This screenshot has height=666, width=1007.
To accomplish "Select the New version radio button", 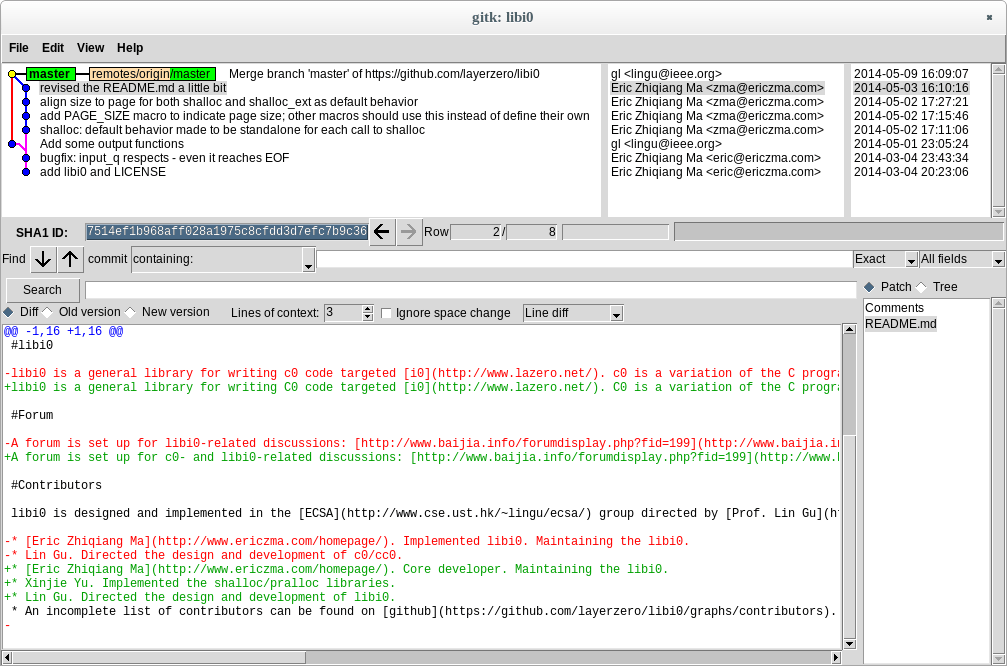I will pos(130,312).
